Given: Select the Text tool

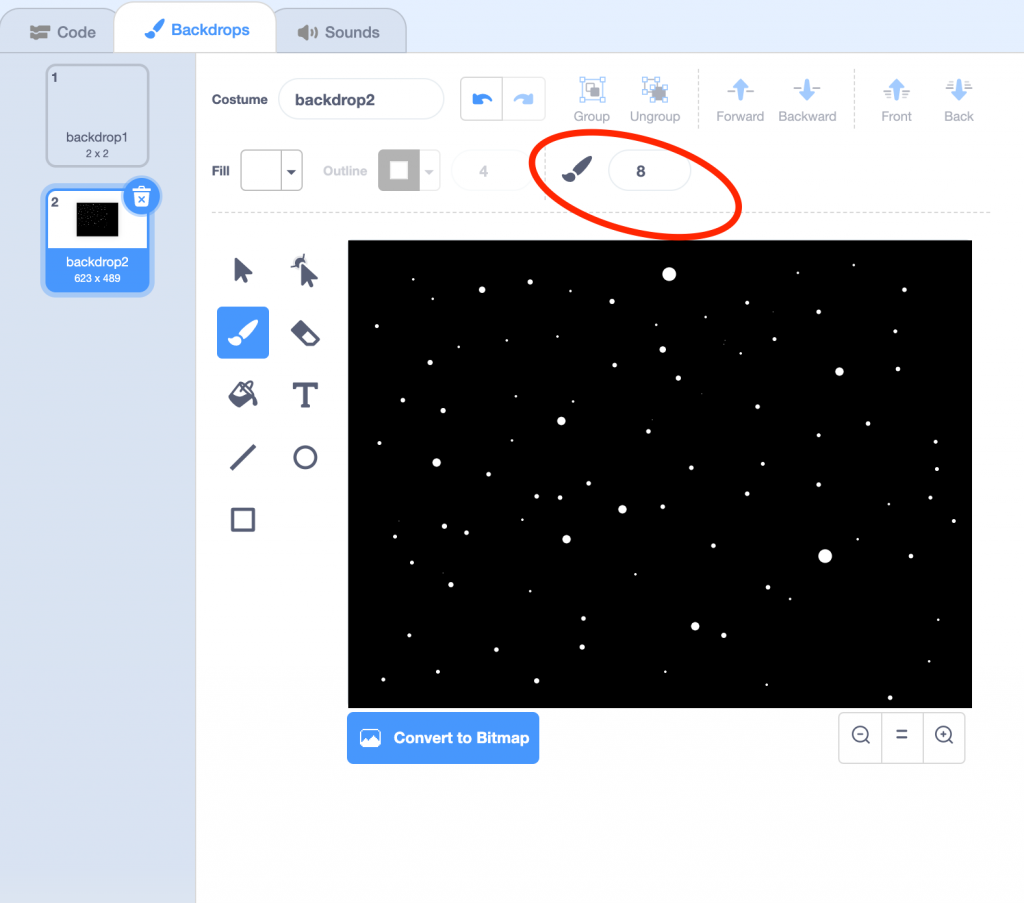Looking at the screenshot, I should [305, 395].
